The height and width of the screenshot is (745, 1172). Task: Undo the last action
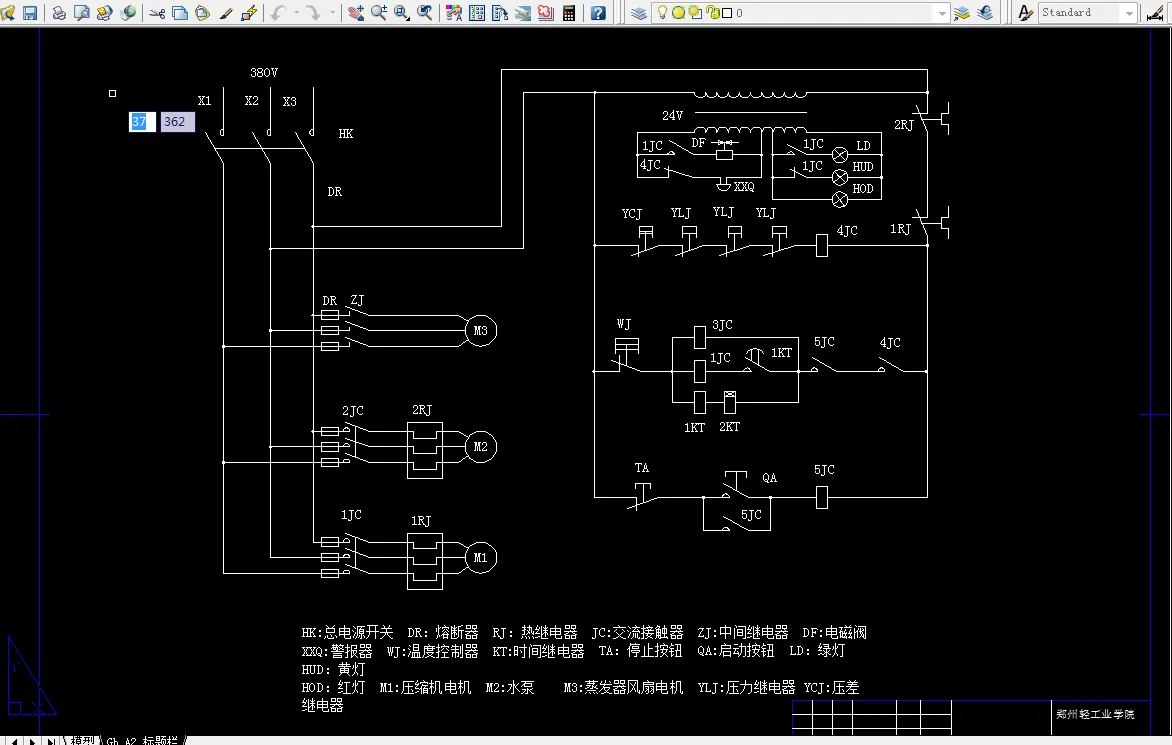tap(278, 12)
